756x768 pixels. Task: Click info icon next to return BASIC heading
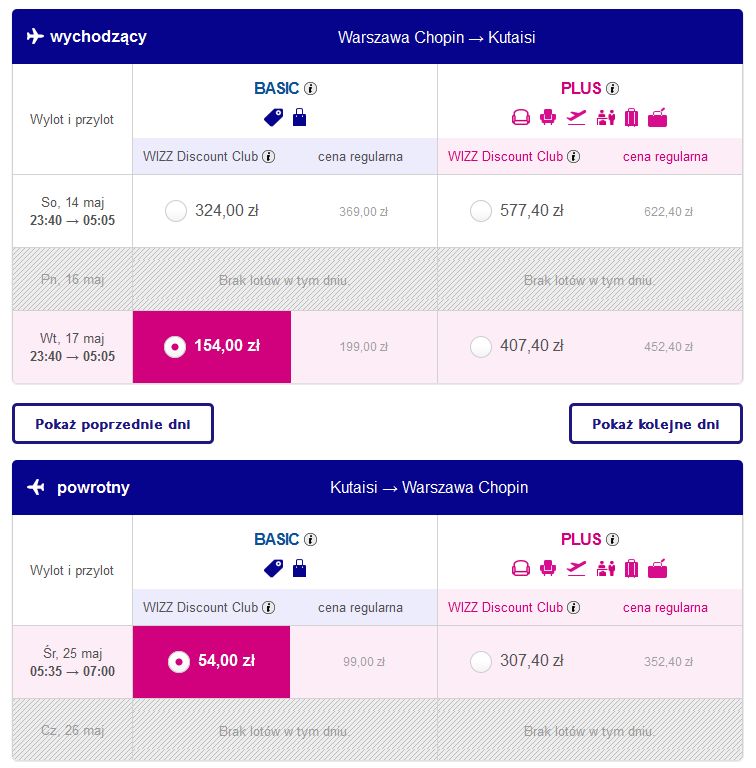[x=310, y=539]
